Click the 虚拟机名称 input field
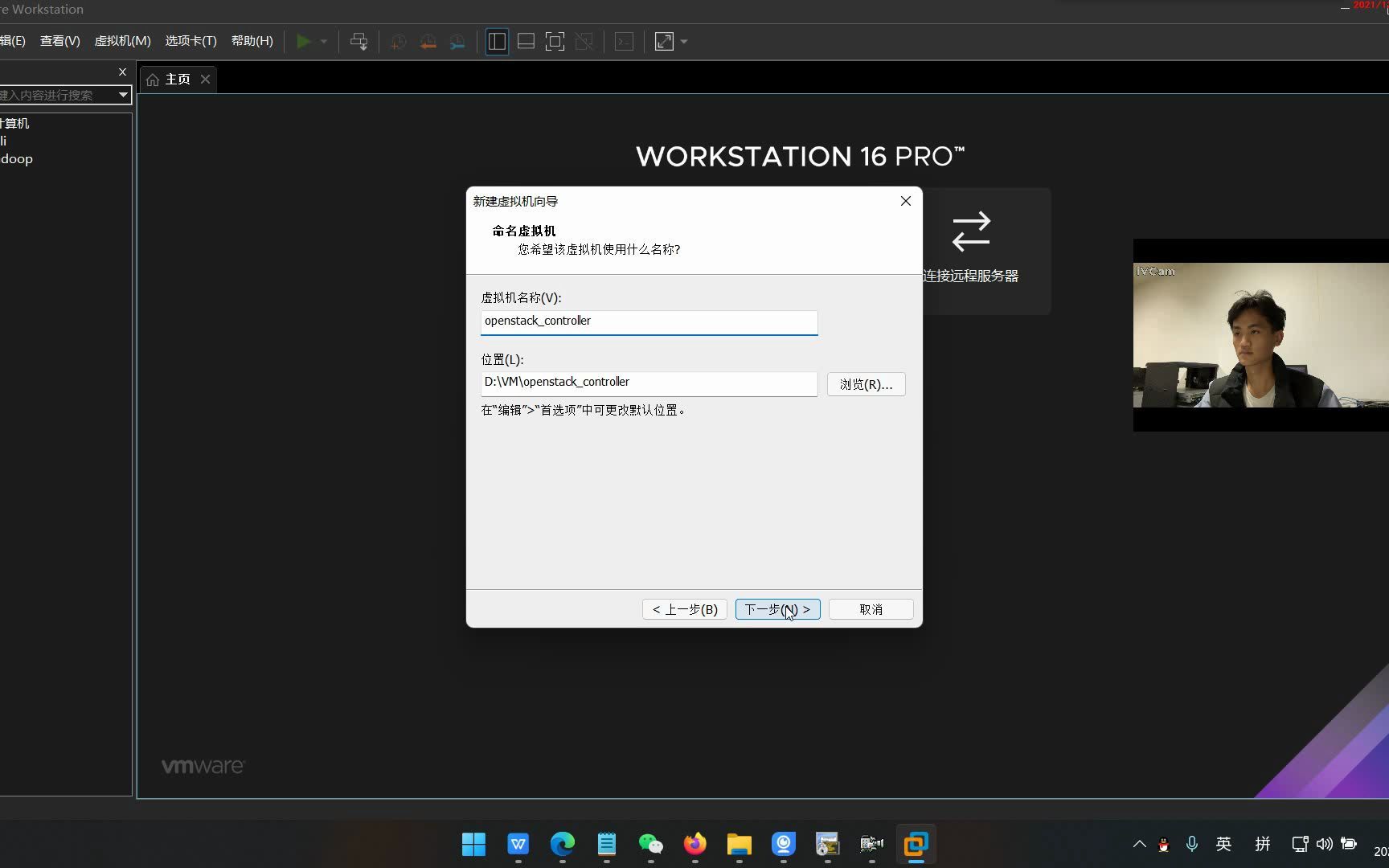This screenshot has height=868, width=1389. point(649,321)
